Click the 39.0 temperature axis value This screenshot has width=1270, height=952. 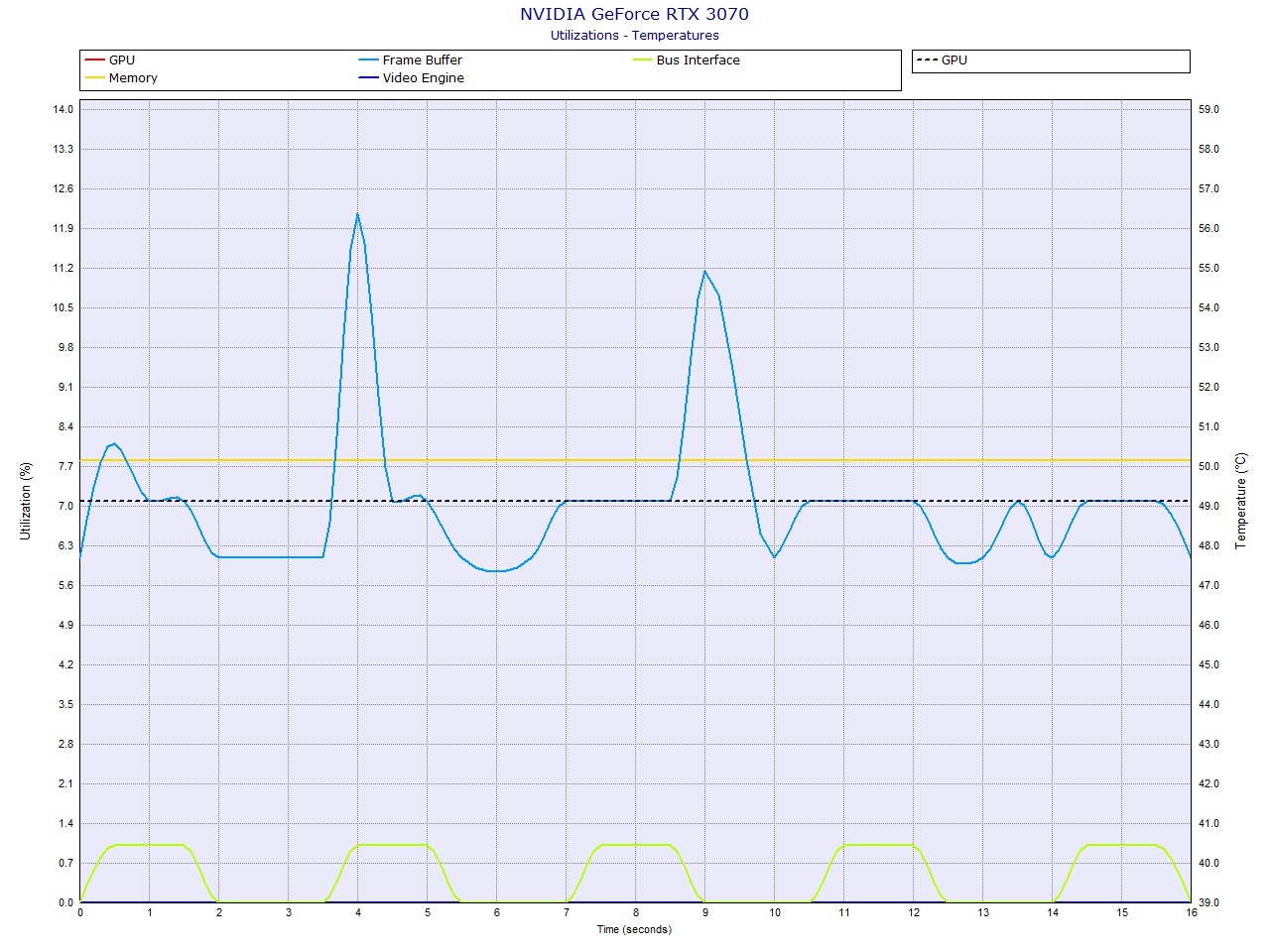[1208, 902]
